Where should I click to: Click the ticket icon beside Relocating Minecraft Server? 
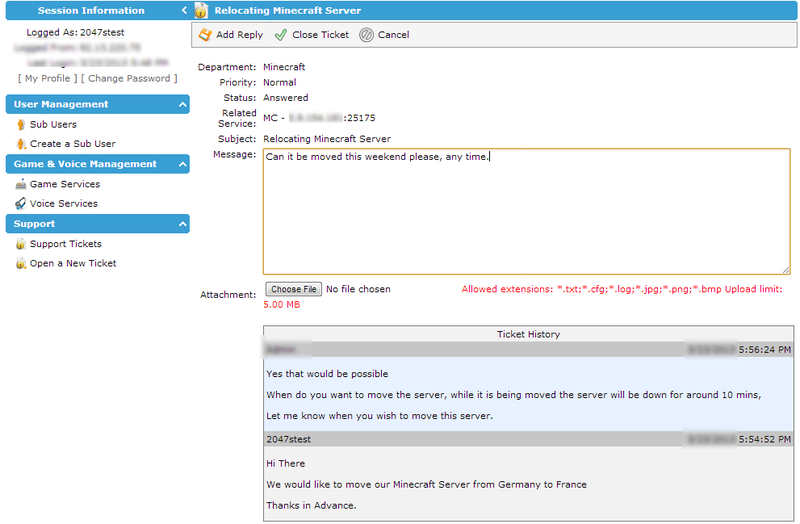point(201,10)
